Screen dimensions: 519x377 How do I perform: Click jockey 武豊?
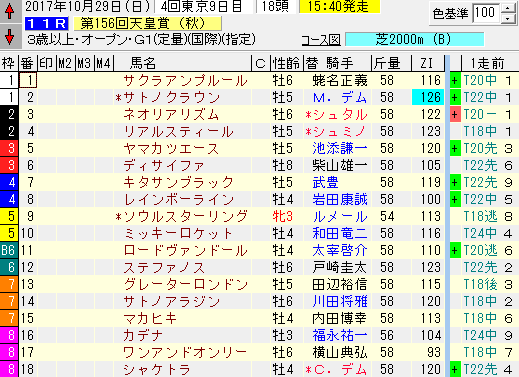click(x=326, y=183)
